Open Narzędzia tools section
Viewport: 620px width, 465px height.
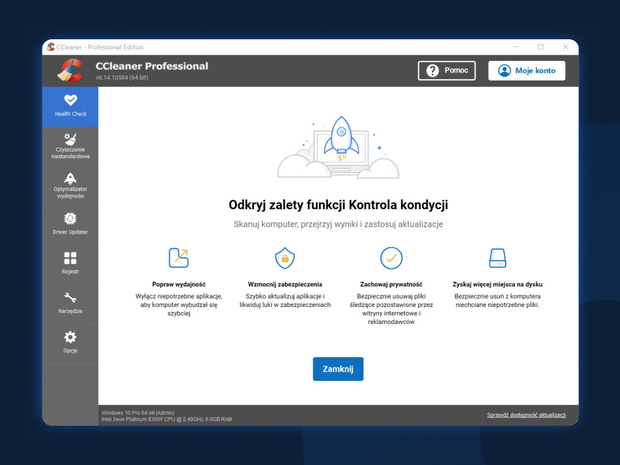(70, 304)
